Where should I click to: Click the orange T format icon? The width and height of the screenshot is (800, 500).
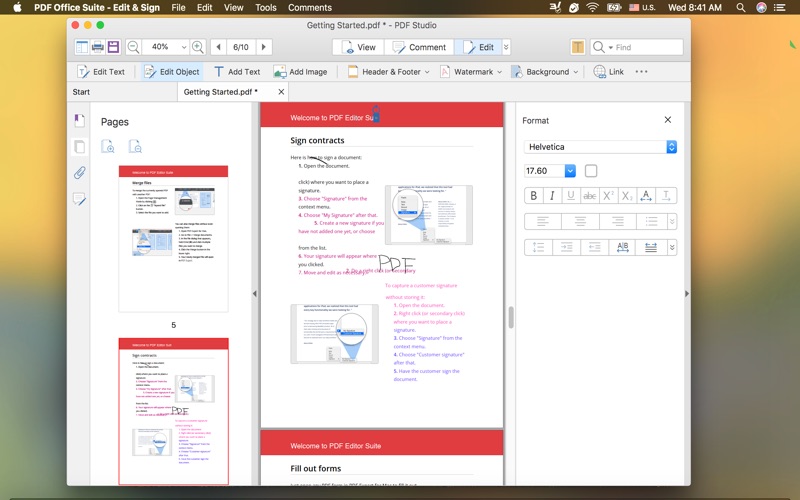pos(578,47)
